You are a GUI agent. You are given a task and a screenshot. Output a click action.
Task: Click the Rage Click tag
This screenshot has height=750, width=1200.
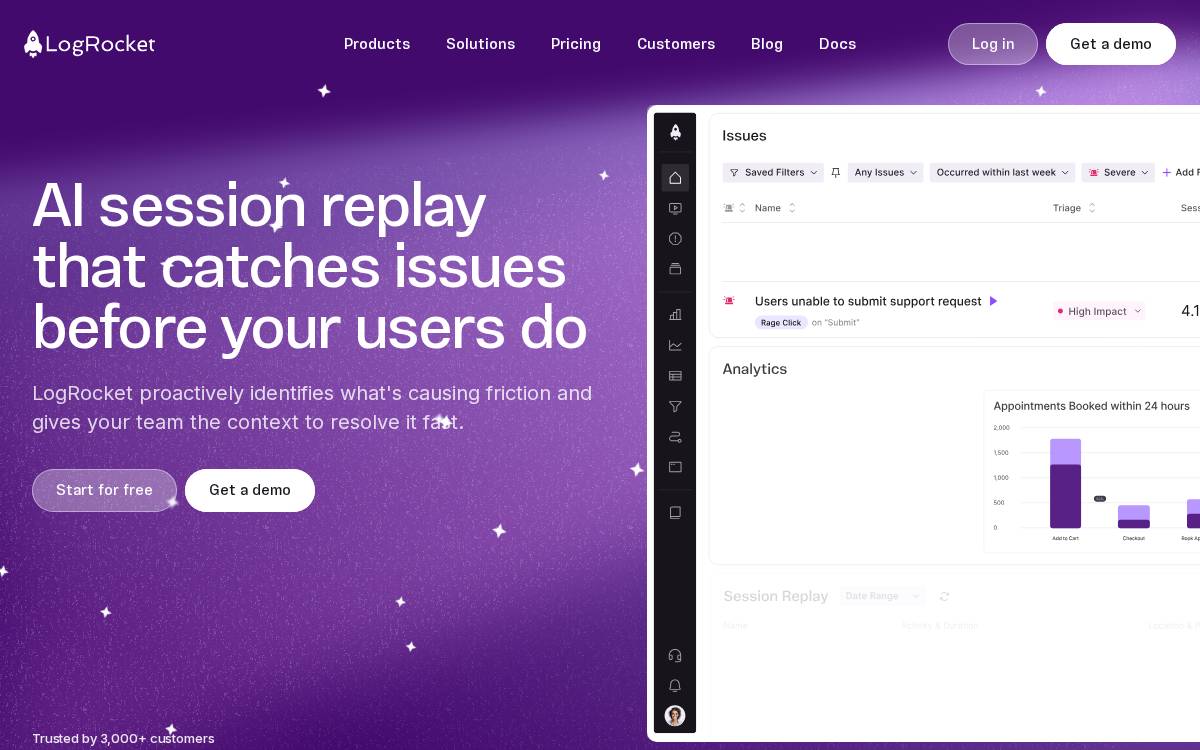pyautogui.click(x=781, y=323)
